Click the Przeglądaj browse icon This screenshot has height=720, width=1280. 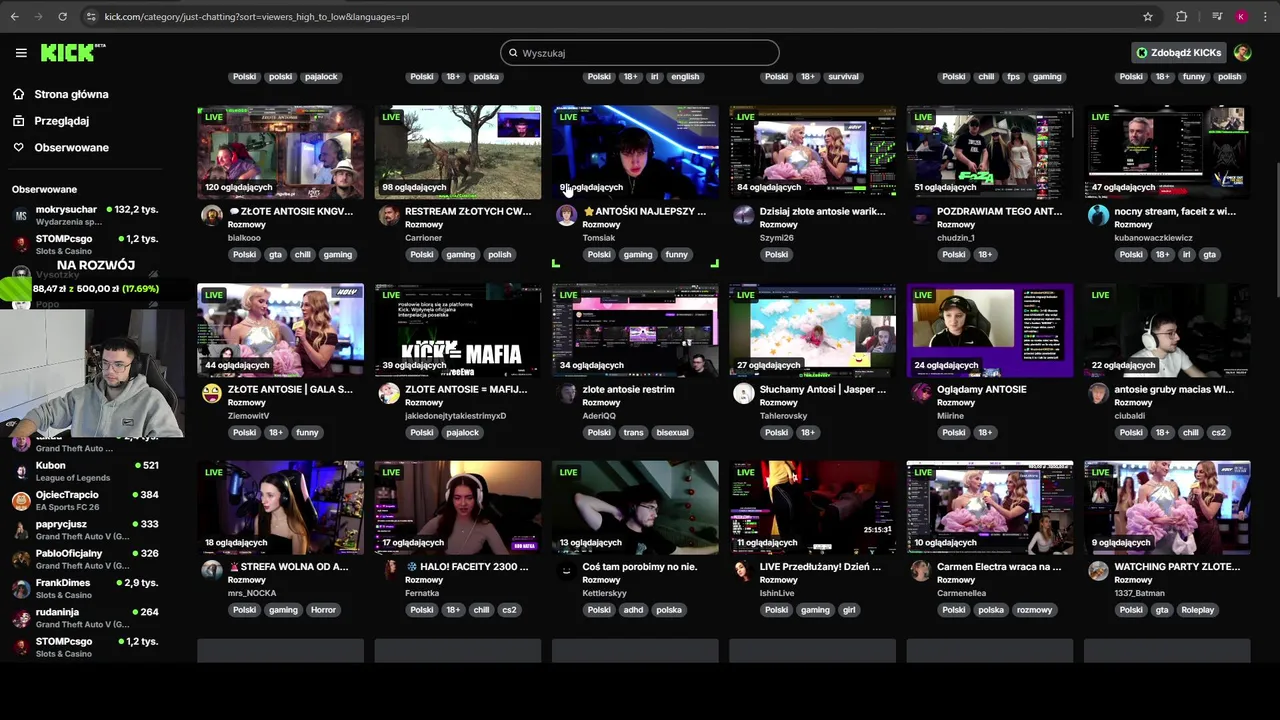tap(19, 121)
